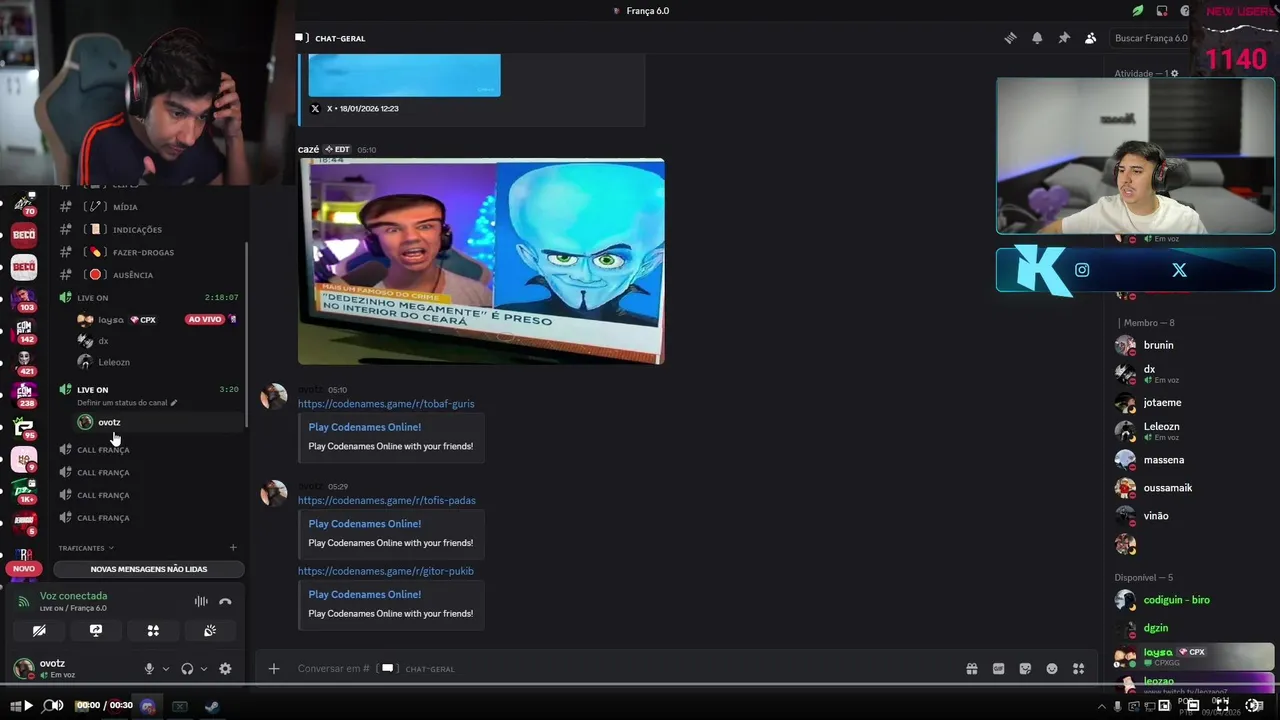Image resolution: width=1280 pixels, height=720 pixels.
Task: Collapse the TRAFICANTES category
Action: coord(86,548)
